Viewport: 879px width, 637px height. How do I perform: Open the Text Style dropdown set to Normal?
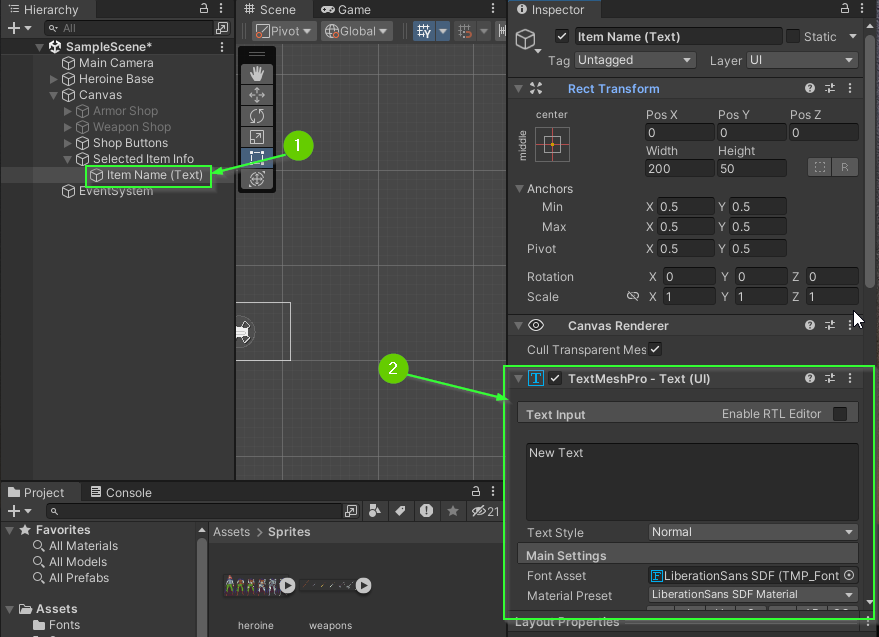pyautogui.click(x=752, y=532)
